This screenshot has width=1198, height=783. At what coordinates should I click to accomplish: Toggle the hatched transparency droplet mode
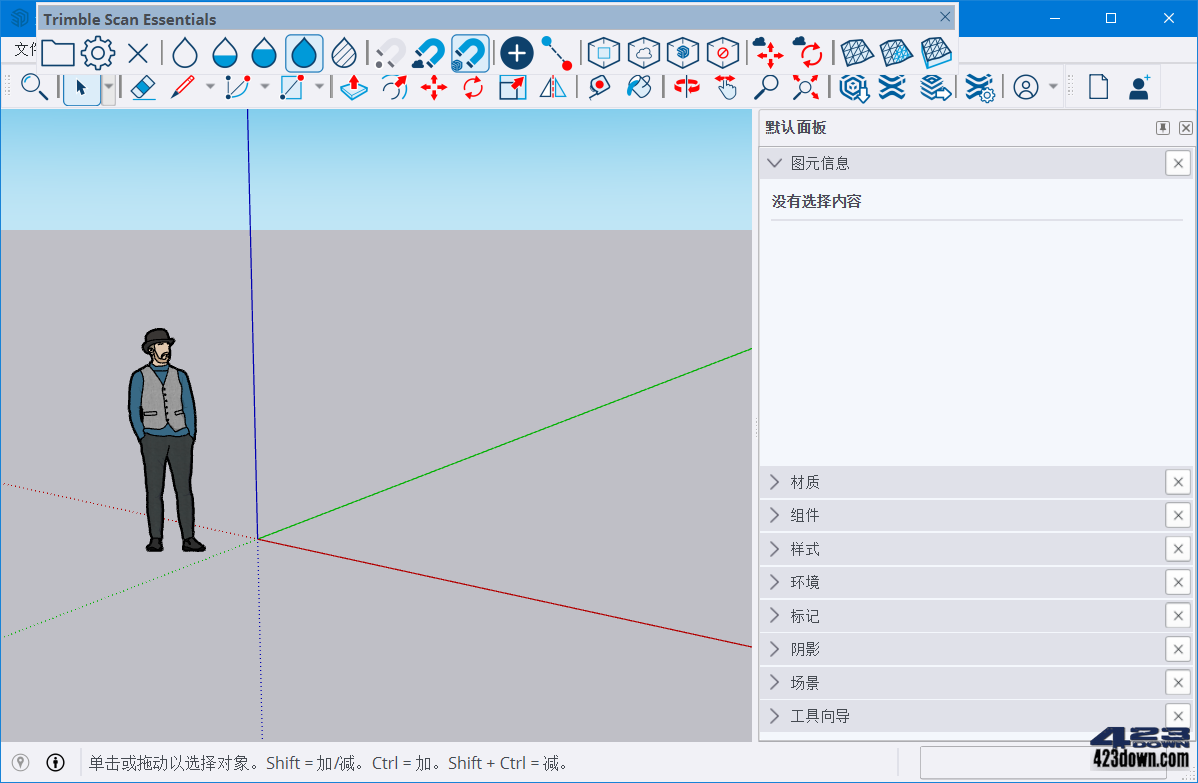[344, 52]
